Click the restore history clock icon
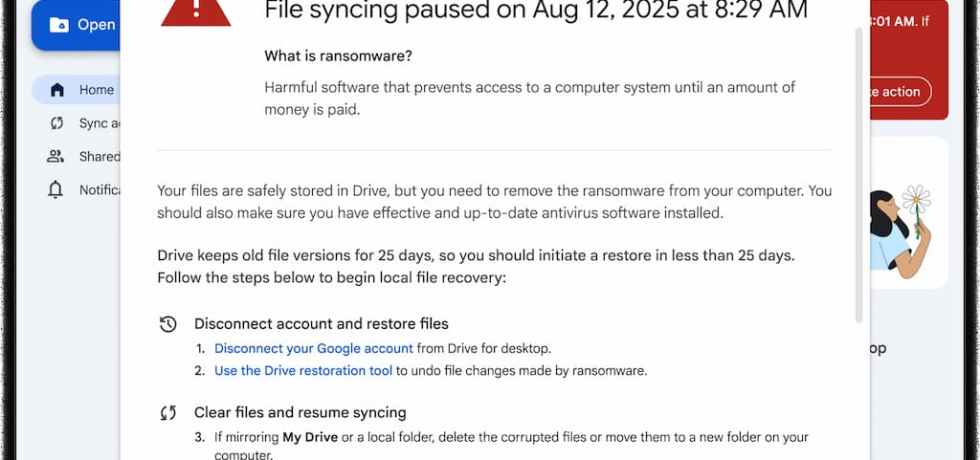This screenshot has width=980, height=460. click(x=168, y=324)
